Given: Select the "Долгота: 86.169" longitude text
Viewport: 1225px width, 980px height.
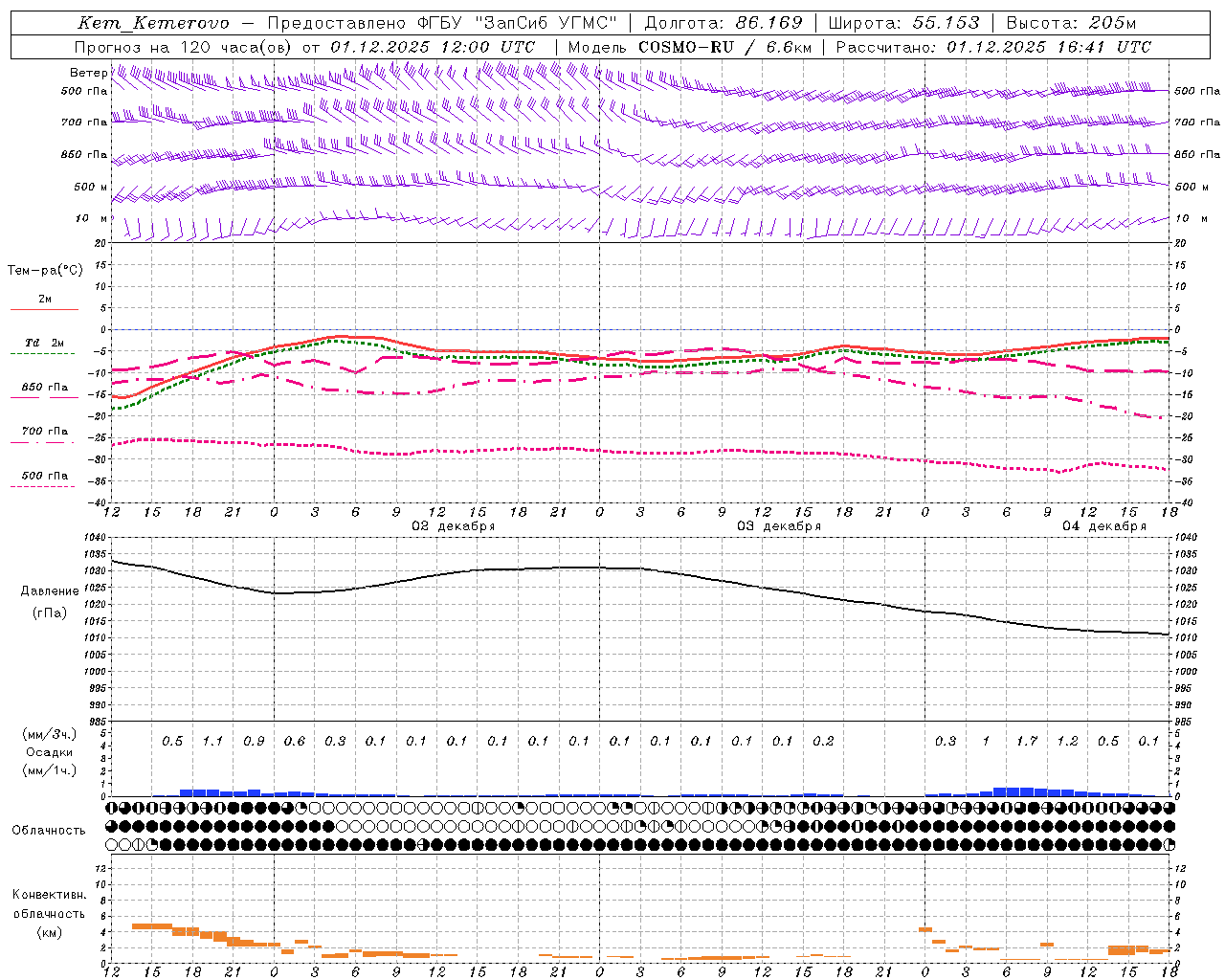Looking at the screenshot, I should [724, 23].
